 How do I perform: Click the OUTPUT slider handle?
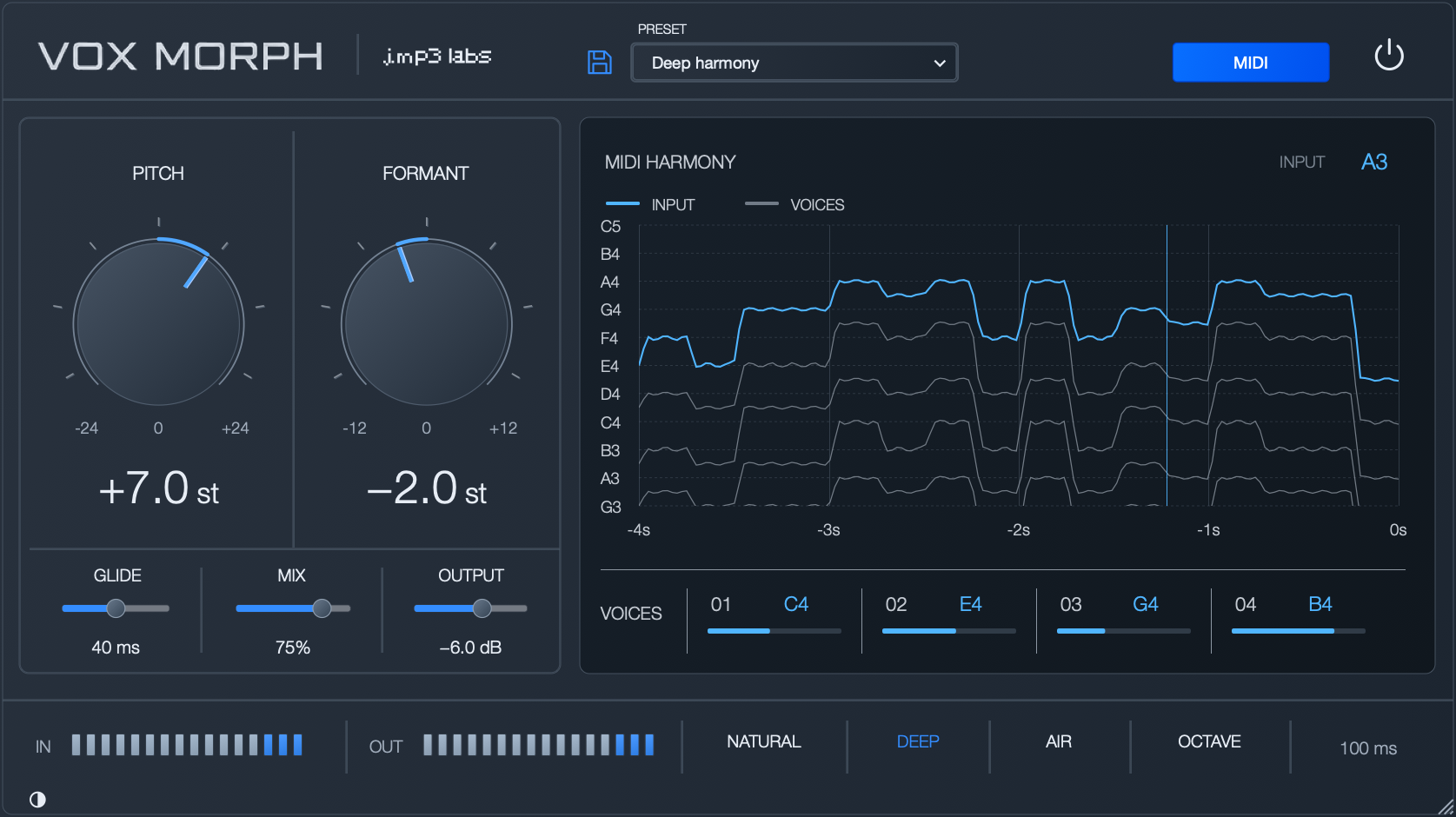pyautogui.click(x=482, y=608)
